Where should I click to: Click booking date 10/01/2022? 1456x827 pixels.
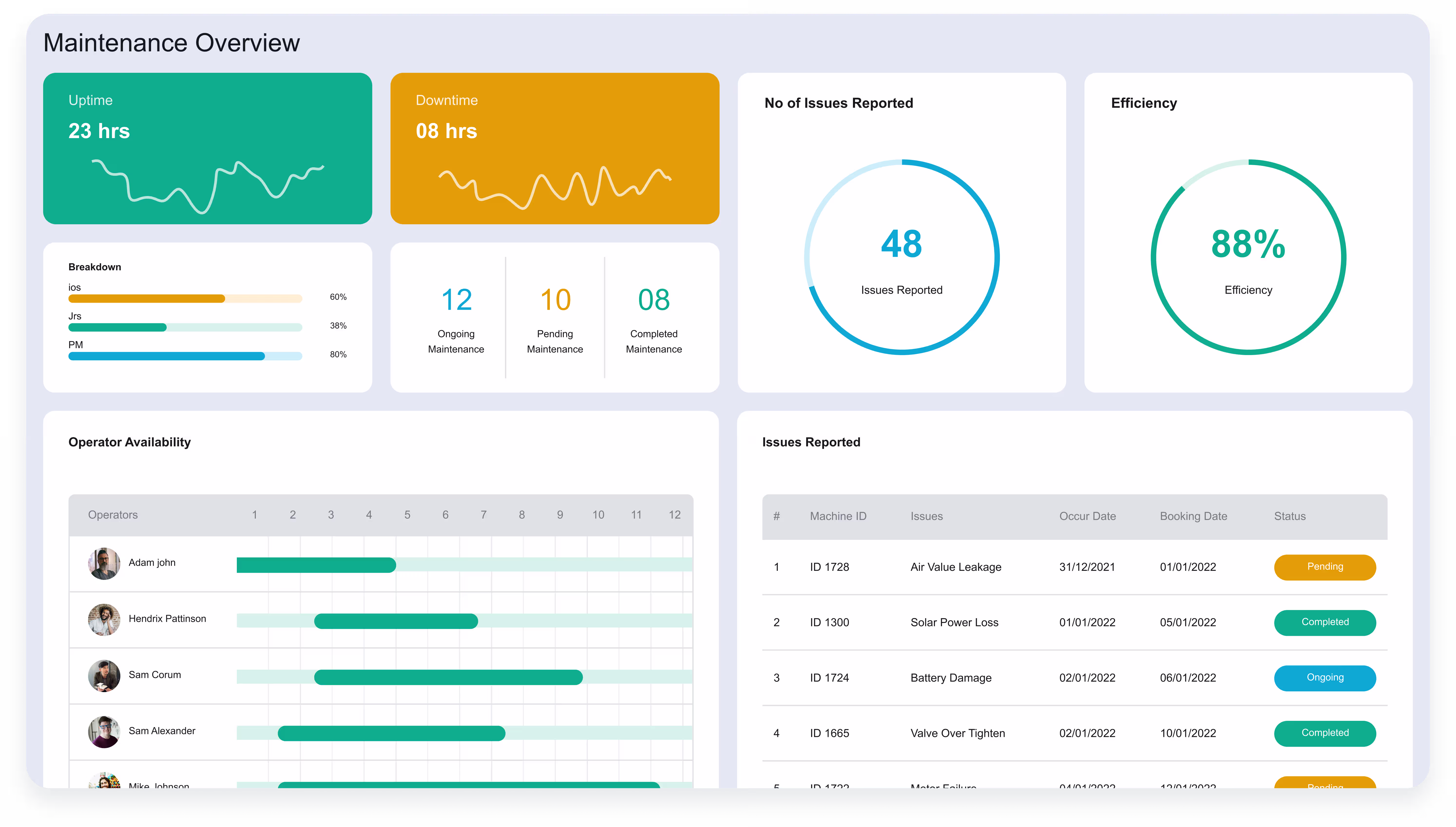point(1188,733)
